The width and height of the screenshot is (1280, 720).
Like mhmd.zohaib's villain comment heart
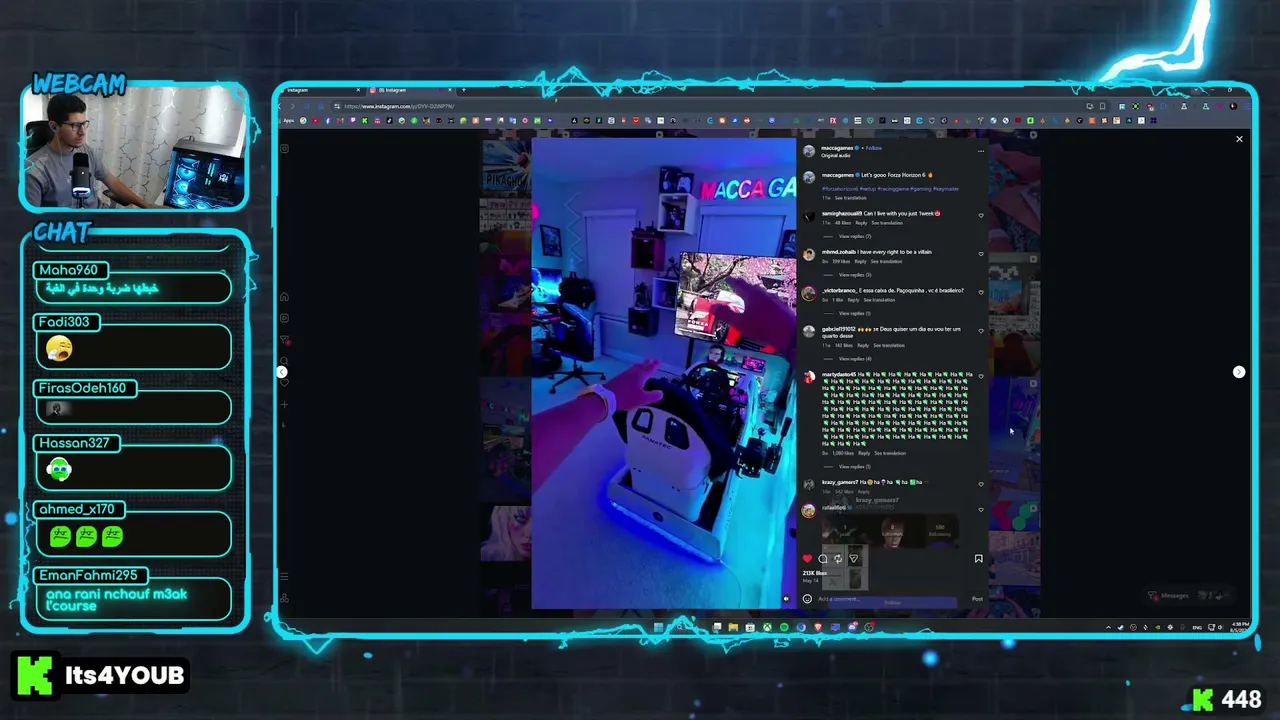(981, 254)
